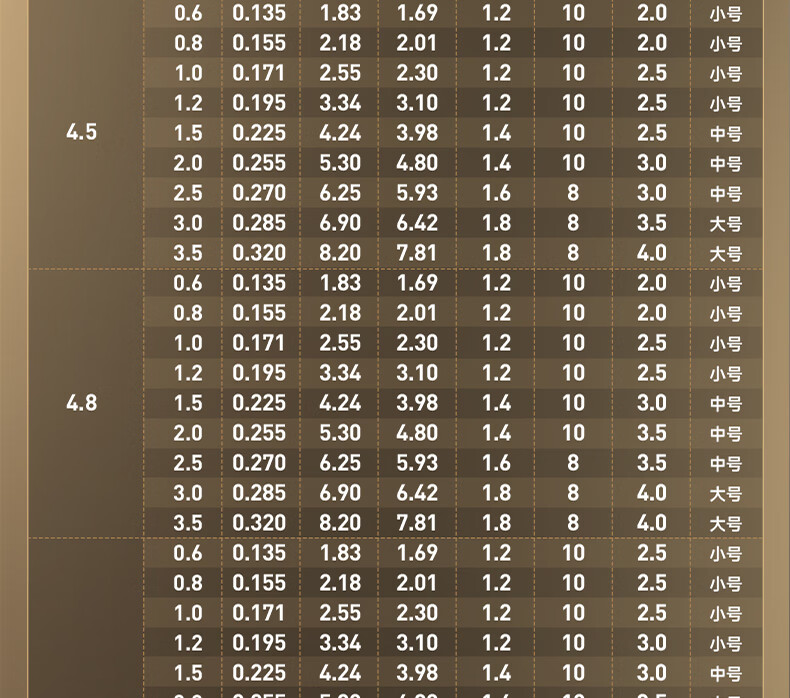Click 1.4 in the 4.5 group's 1.5 row

pos(496,133)
